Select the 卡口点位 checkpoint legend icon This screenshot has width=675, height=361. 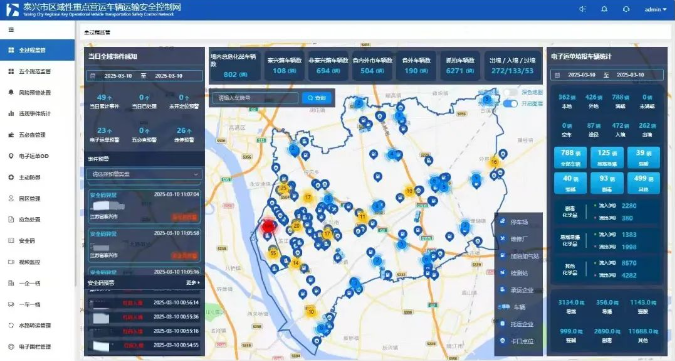pyautogui.click(x=502, y=341)
